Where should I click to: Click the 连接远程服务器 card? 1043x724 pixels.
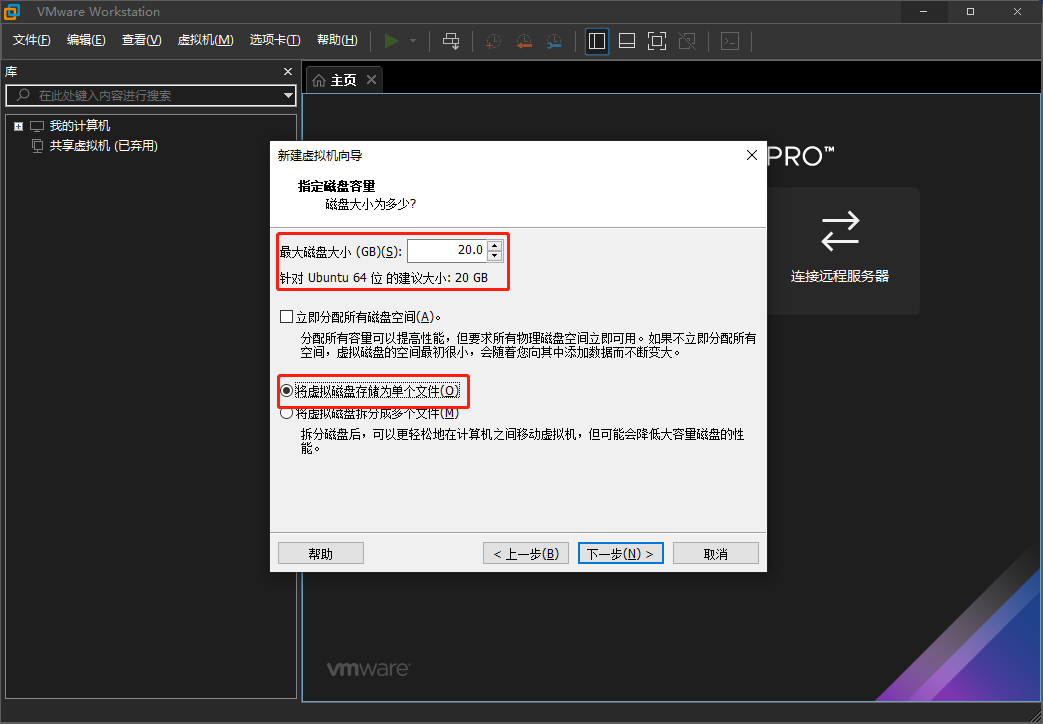[x=843, y=251]
